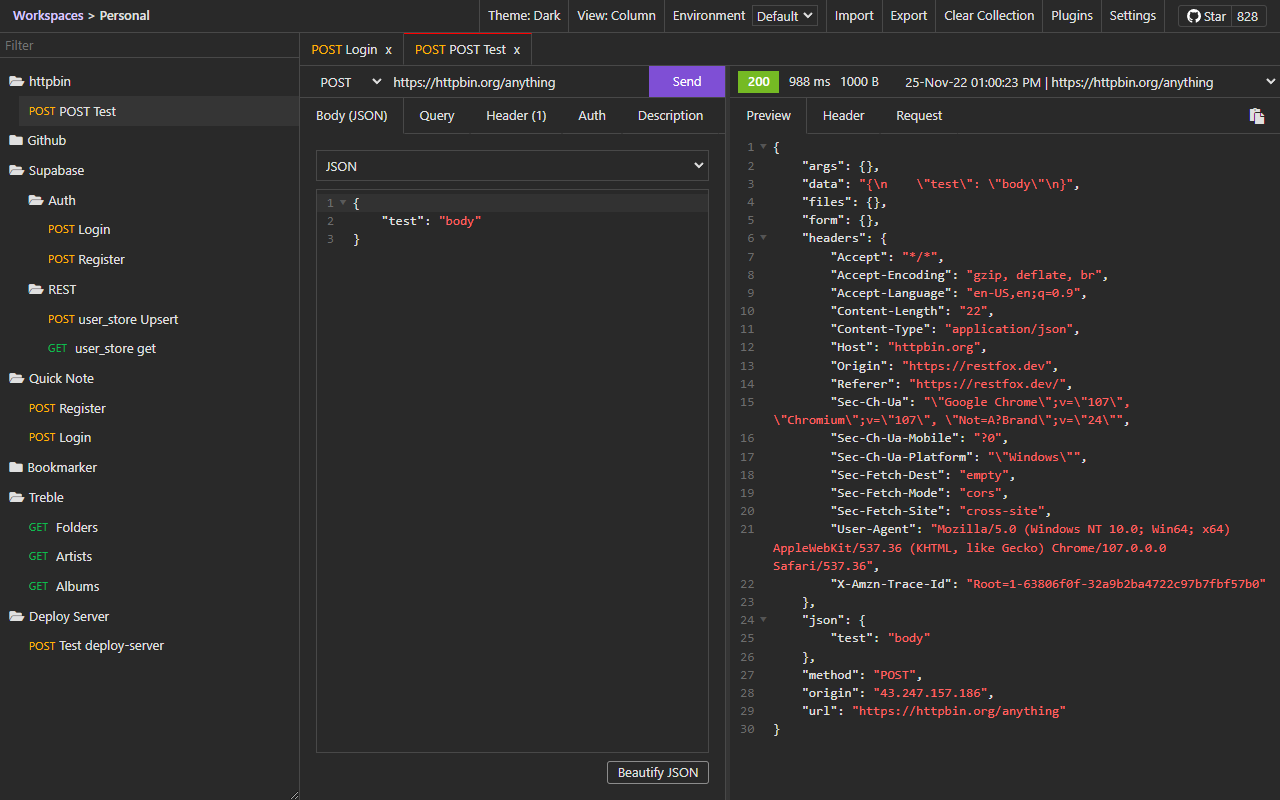1280x800 pixels.
Task: Click the GitHub Star button
Action: (x=1204, y=16)
